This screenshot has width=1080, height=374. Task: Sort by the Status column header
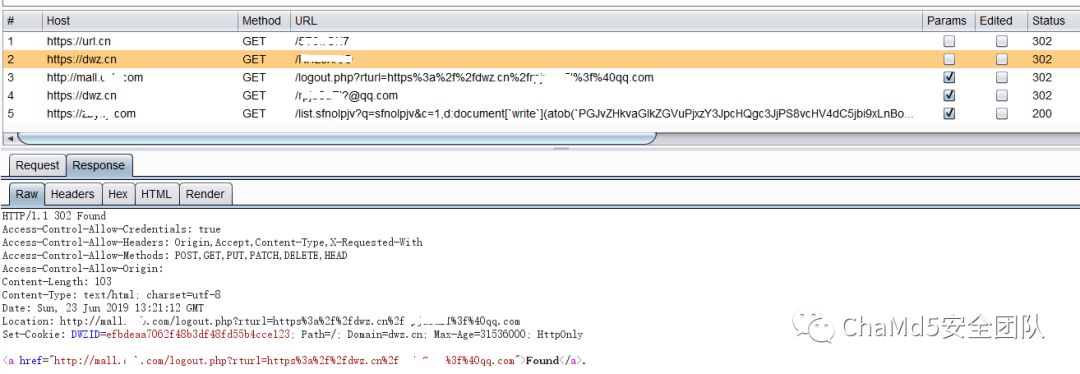pos(1054,21)
